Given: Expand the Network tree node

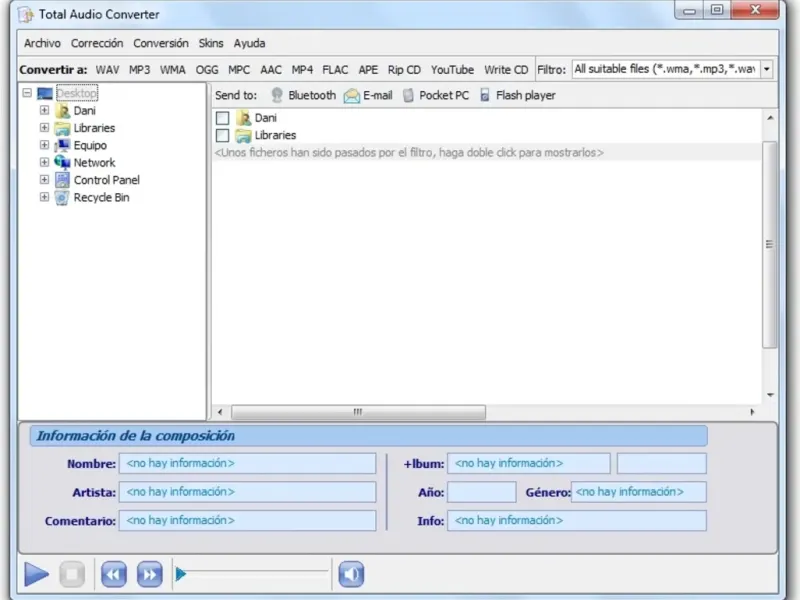Looking at the screenshot, I should pos(44,162).
